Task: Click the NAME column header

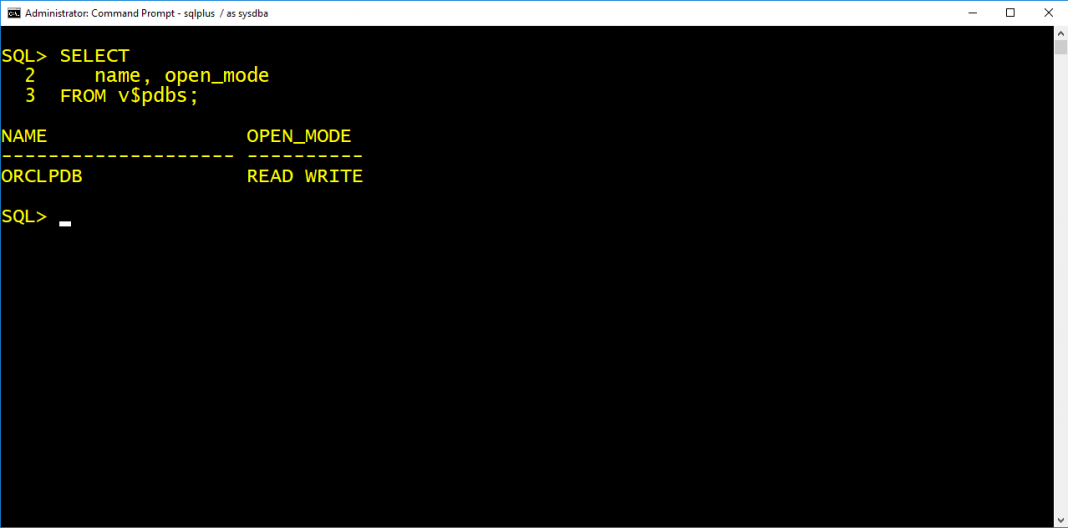Action: pyautogui.click(x=24, y=136)
